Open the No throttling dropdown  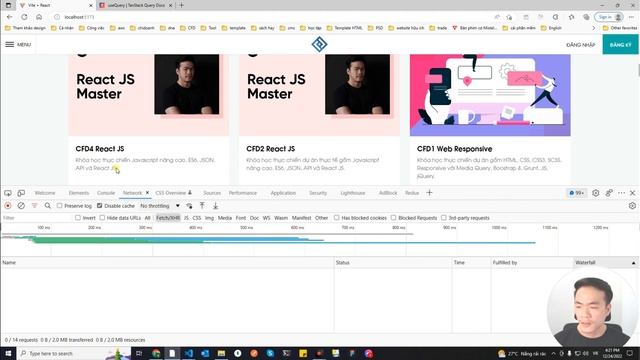coord(160,206)
